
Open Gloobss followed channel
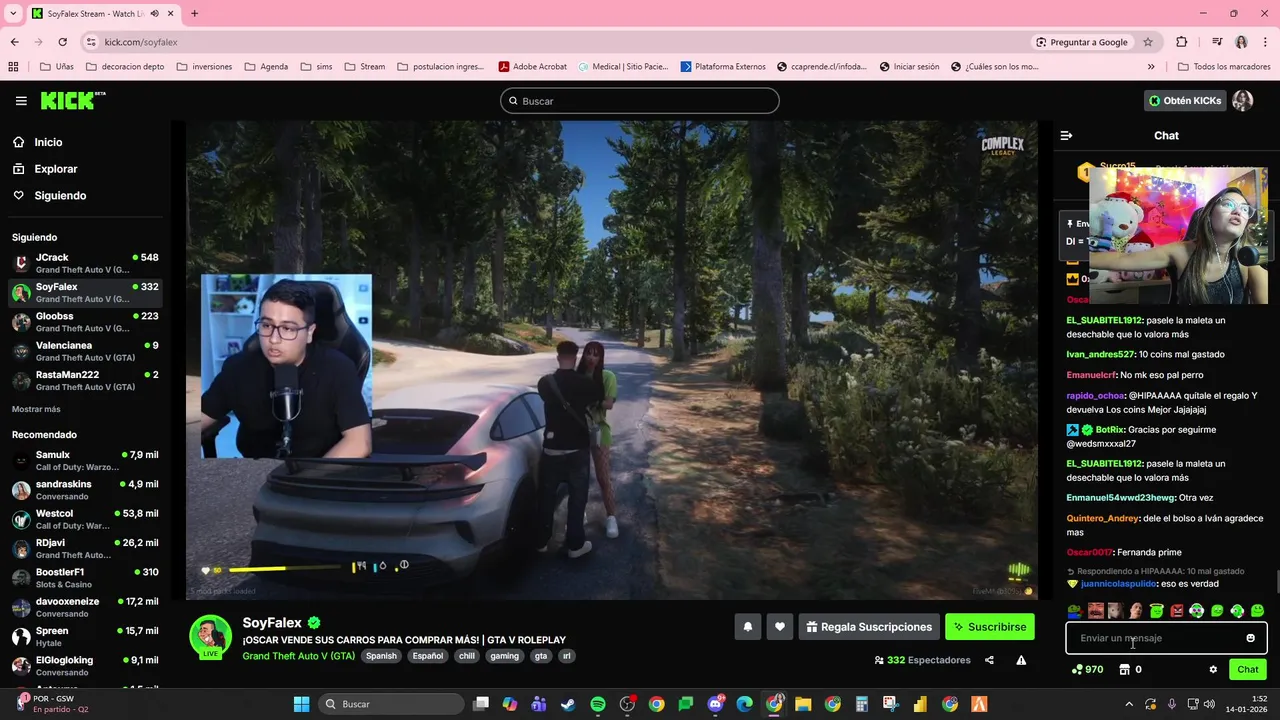(84, 322)
